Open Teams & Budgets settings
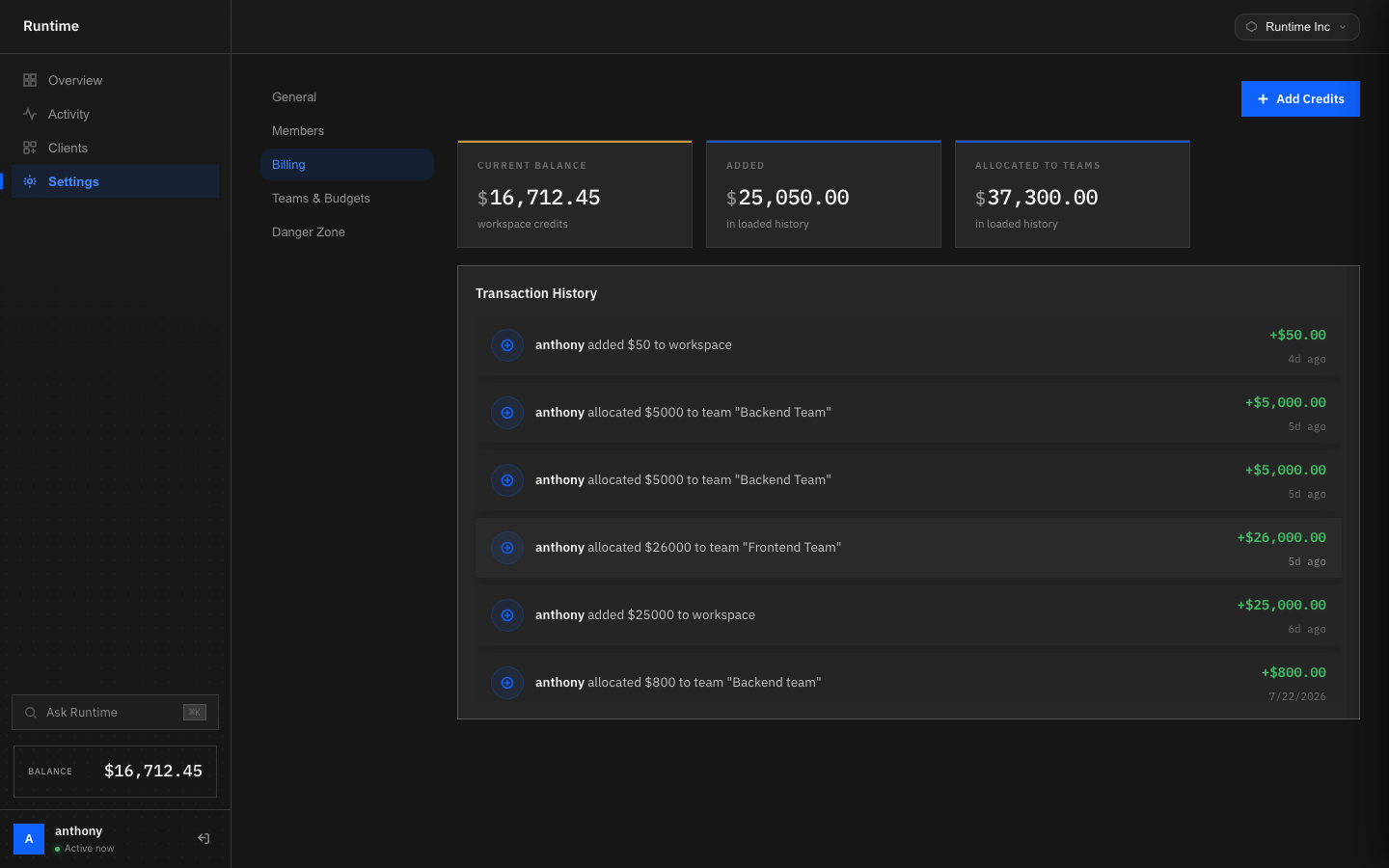The height and width of the screenshot is (868, 1389). click(x=347, y=199)
